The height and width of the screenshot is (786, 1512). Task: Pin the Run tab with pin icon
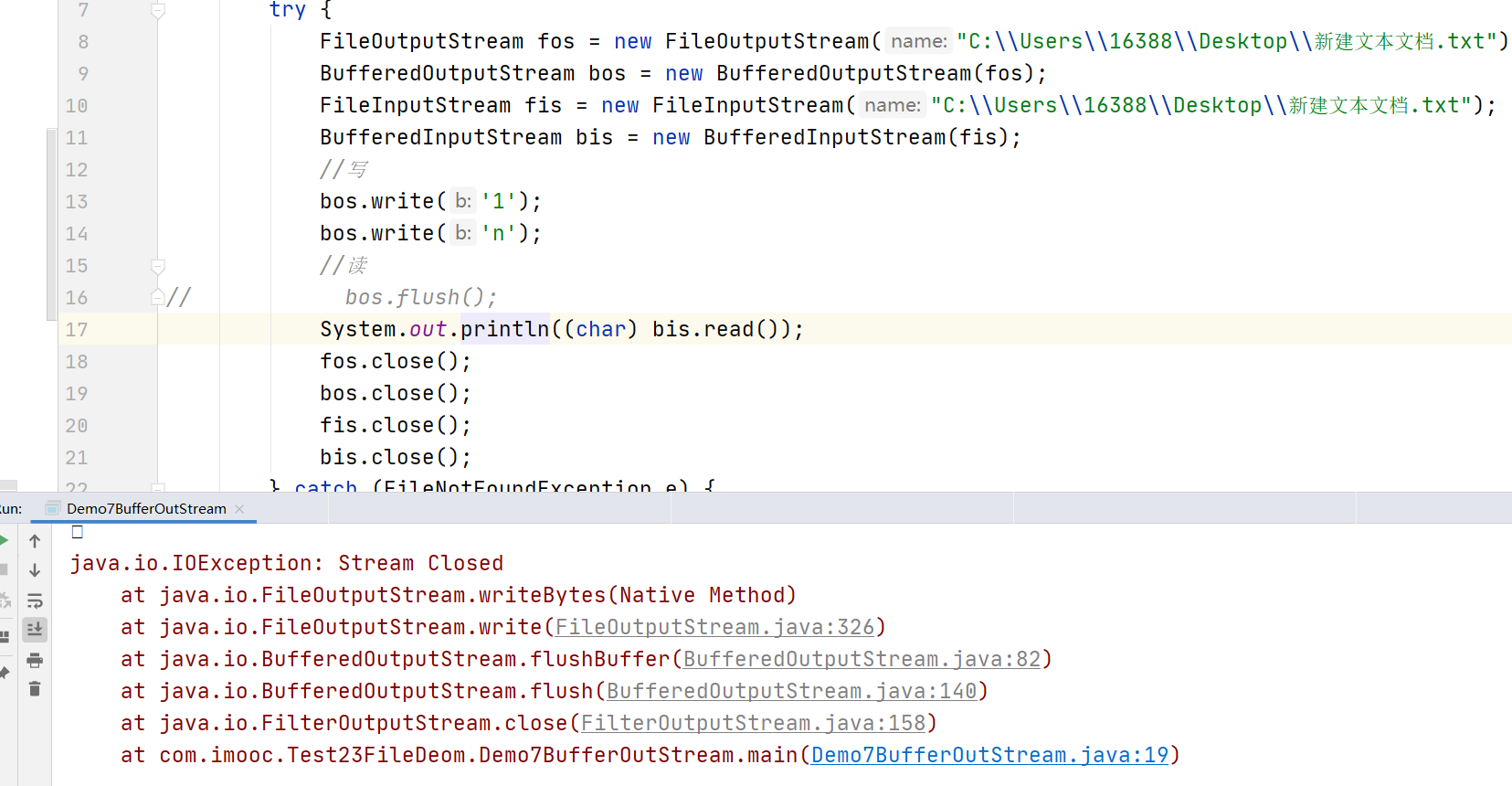4,673
